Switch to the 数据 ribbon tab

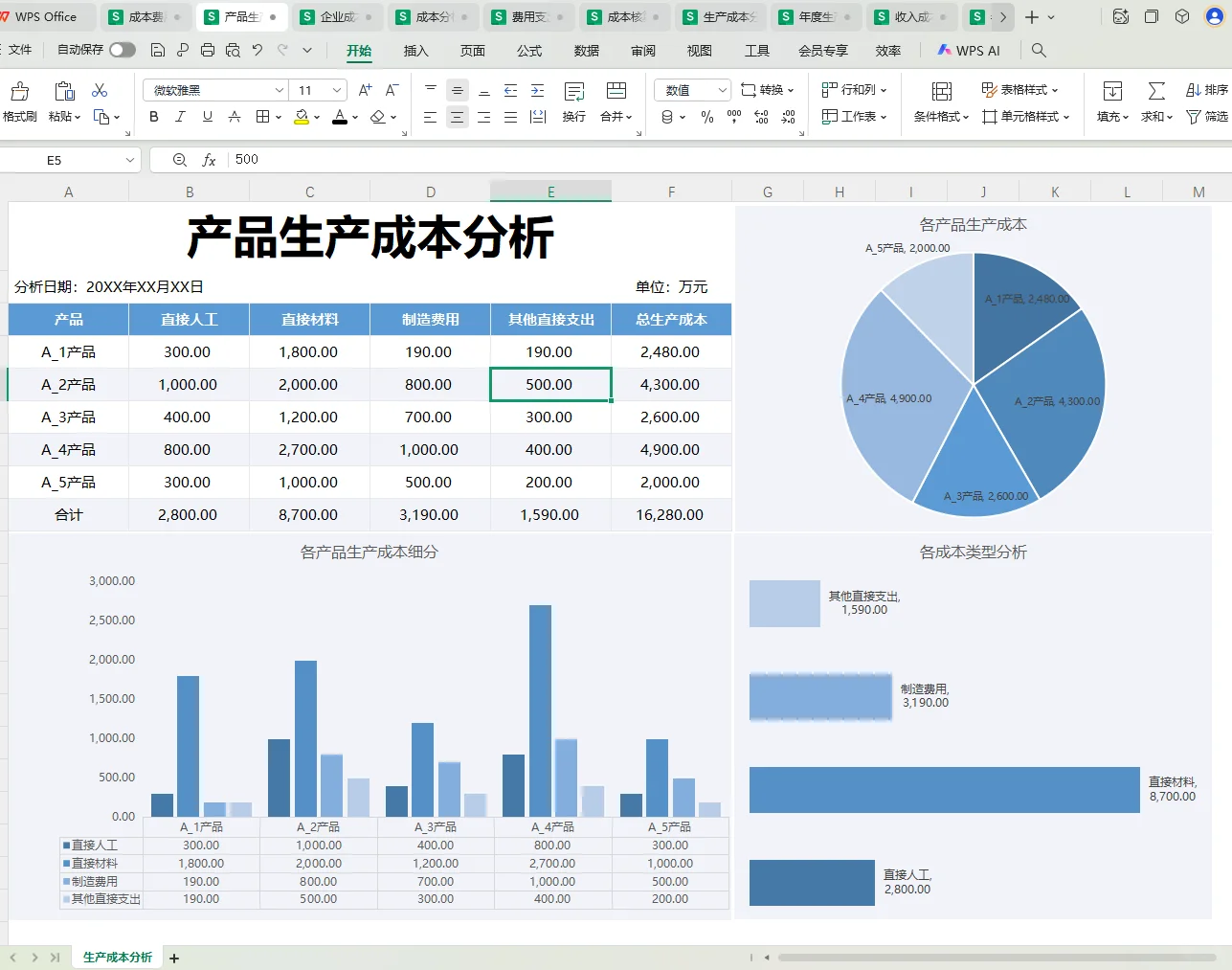[x=586, y=51]
